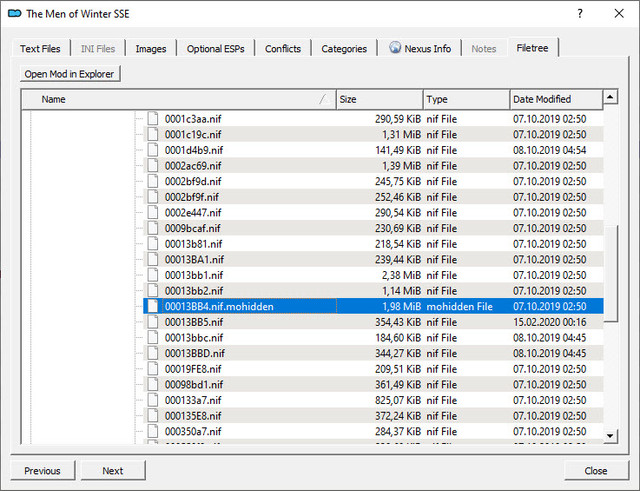Image resolution: width=640 pixels, height=491 pixels.
Task: Click the date 08.10.2019 04:54
Action: click(550, 151)
